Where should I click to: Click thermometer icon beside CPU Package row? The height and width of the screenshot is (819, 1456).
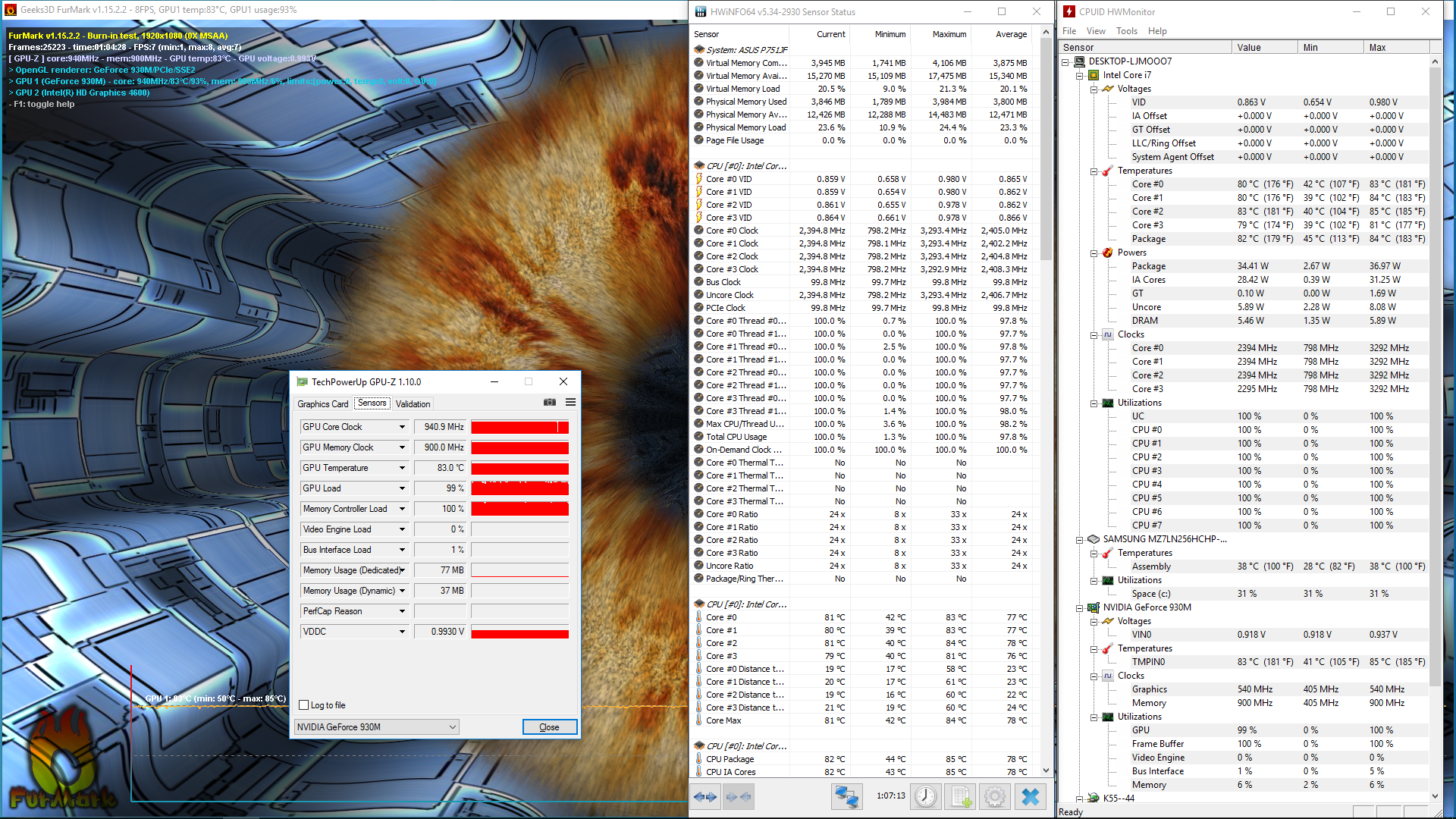pos(699,759)
